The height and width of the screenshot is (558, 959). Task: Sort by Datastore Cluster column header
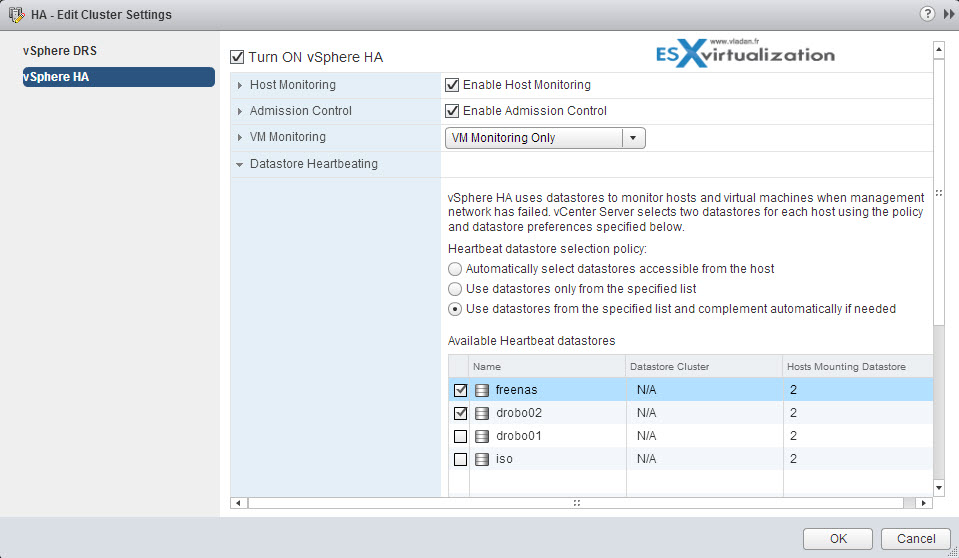pos(704,366)
